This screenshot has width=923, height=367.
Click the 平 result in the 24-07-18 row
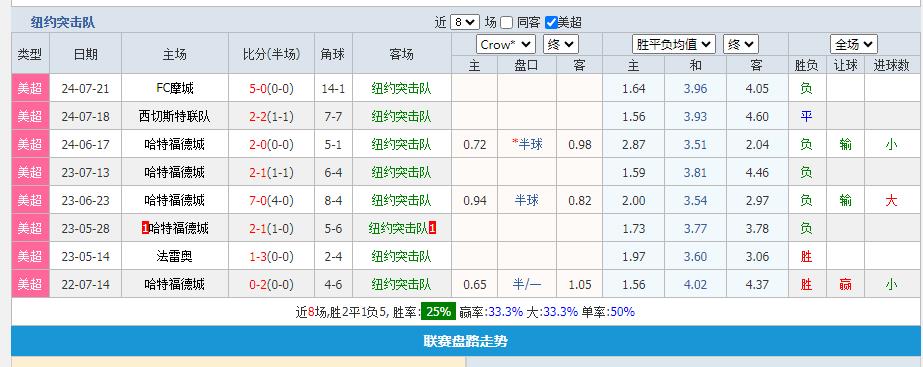coord(806,117)
